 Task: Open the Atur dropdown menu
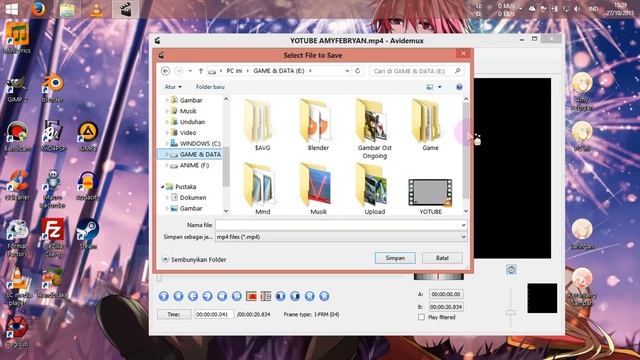point(173,87)
